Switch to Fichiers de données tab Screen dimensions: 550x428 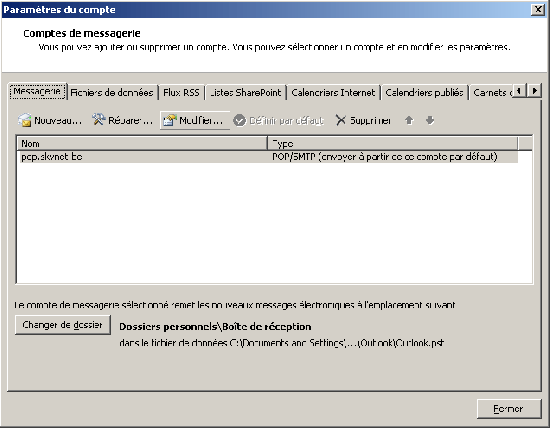tap(112, 93)
